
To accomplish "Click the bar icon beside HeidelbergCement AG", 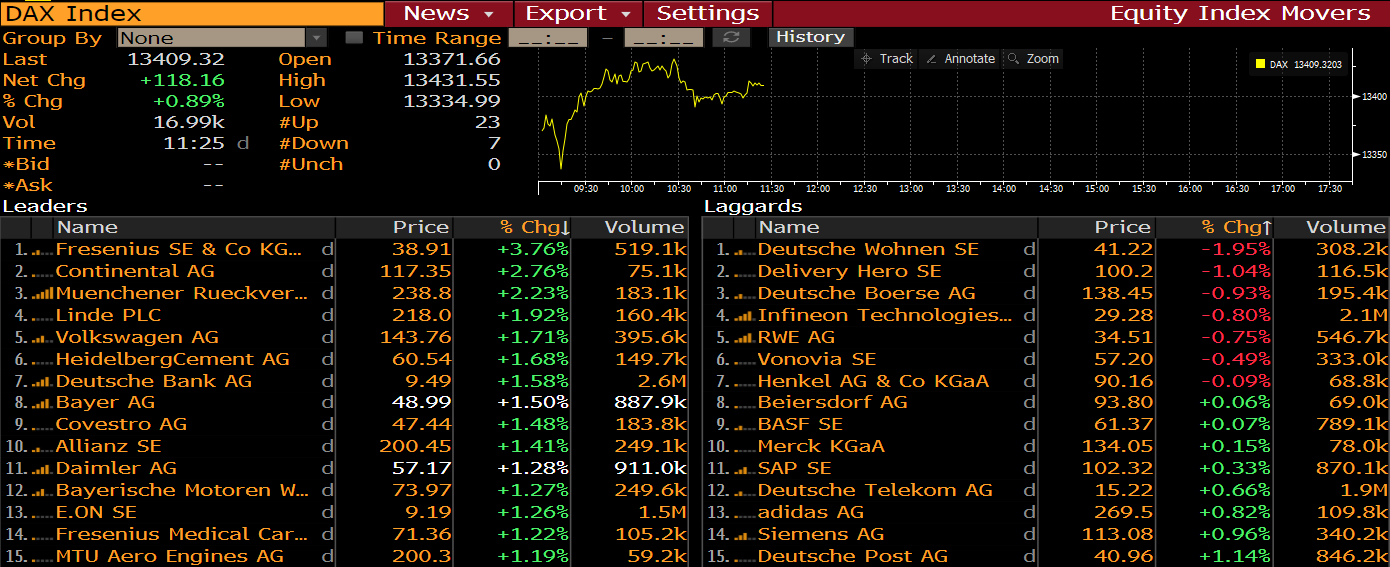I will coord(43,360).
